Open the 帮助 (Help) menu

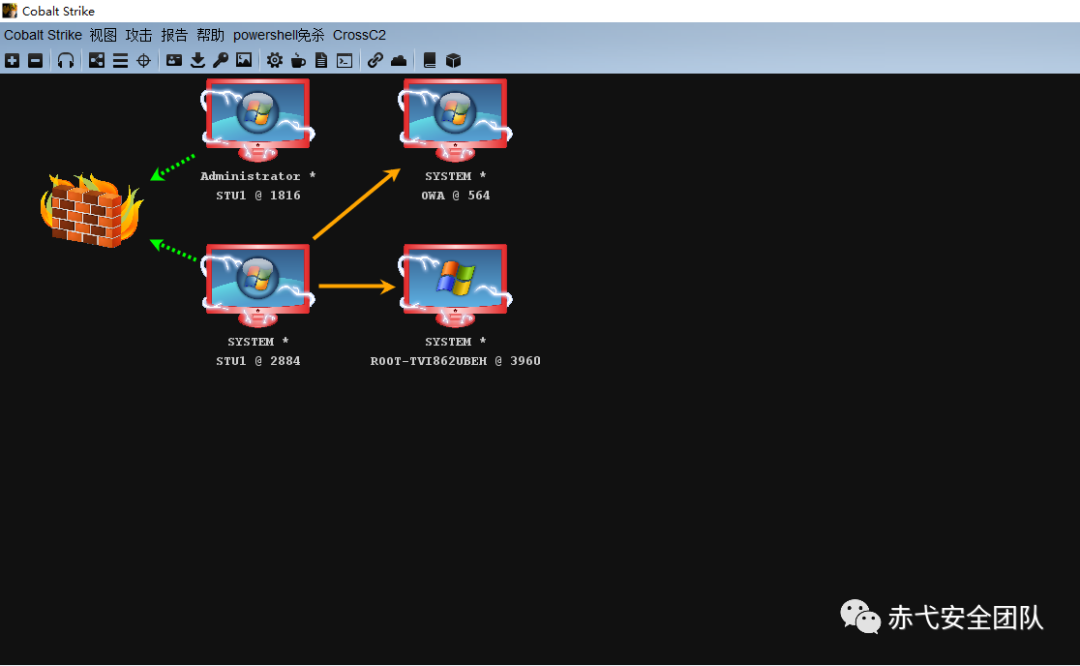point(210,35)
